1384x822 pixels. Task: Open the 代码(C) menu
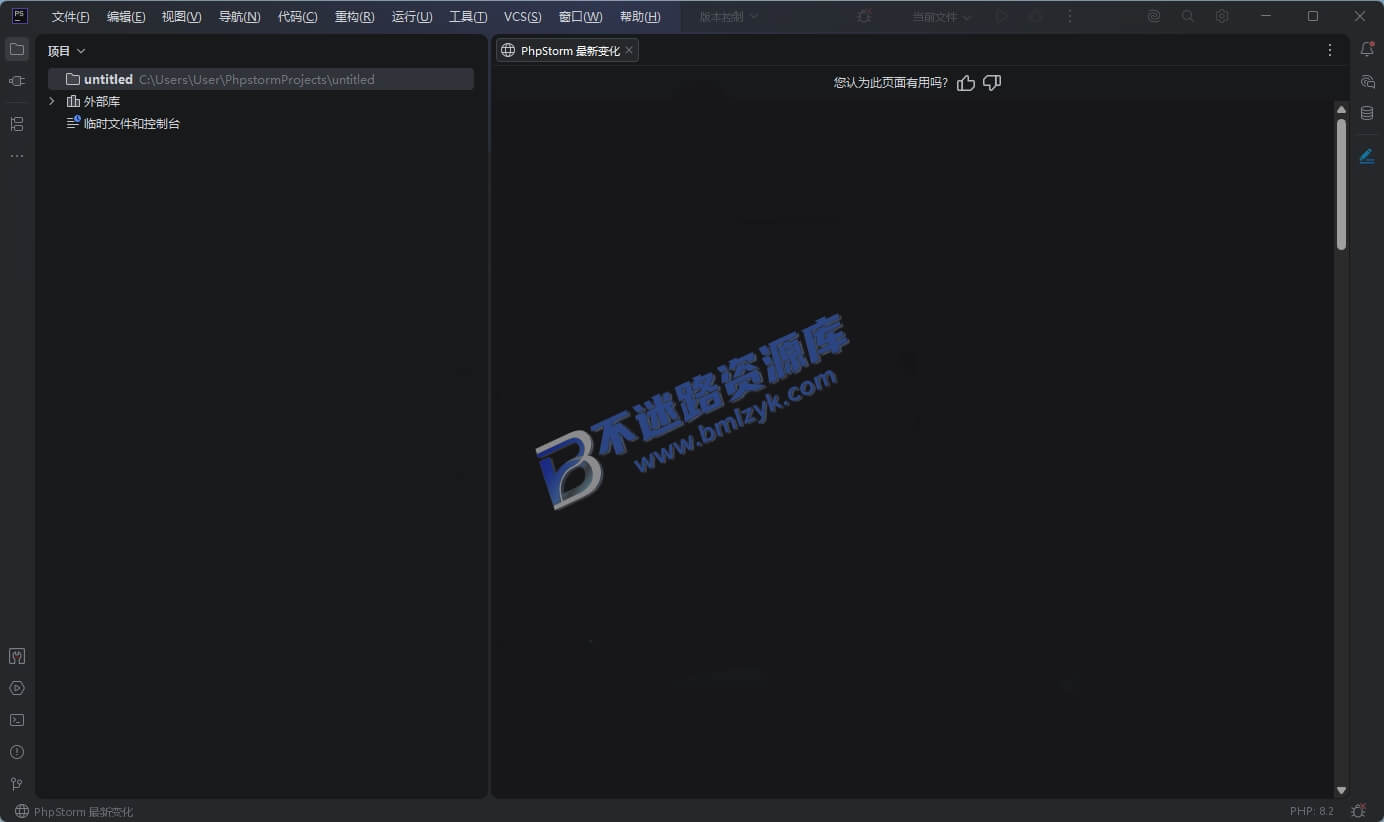point(297,17)
